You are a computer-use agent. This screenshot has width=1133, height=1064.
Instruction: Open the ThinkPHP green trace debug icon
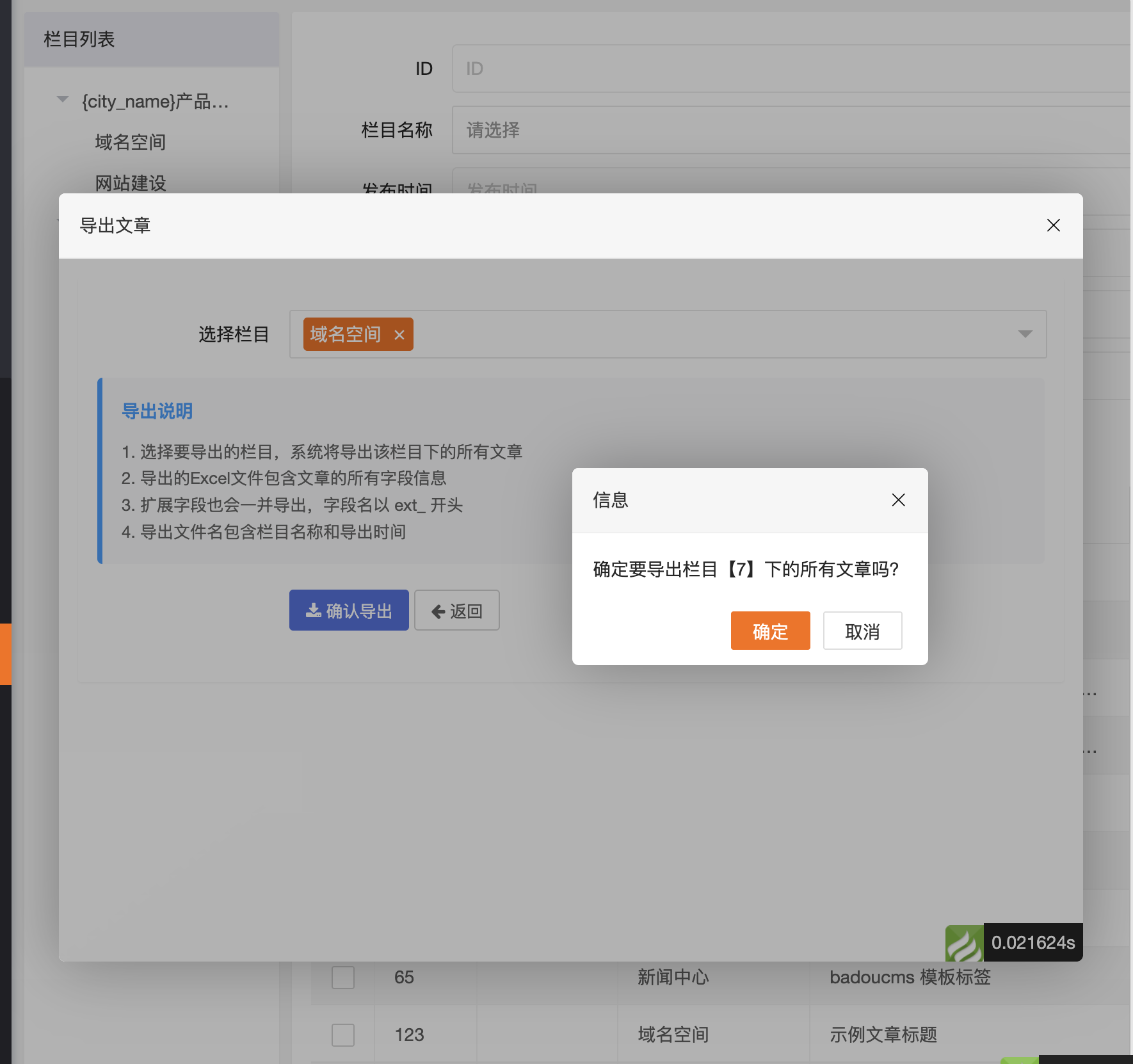(x=965, y=942)
